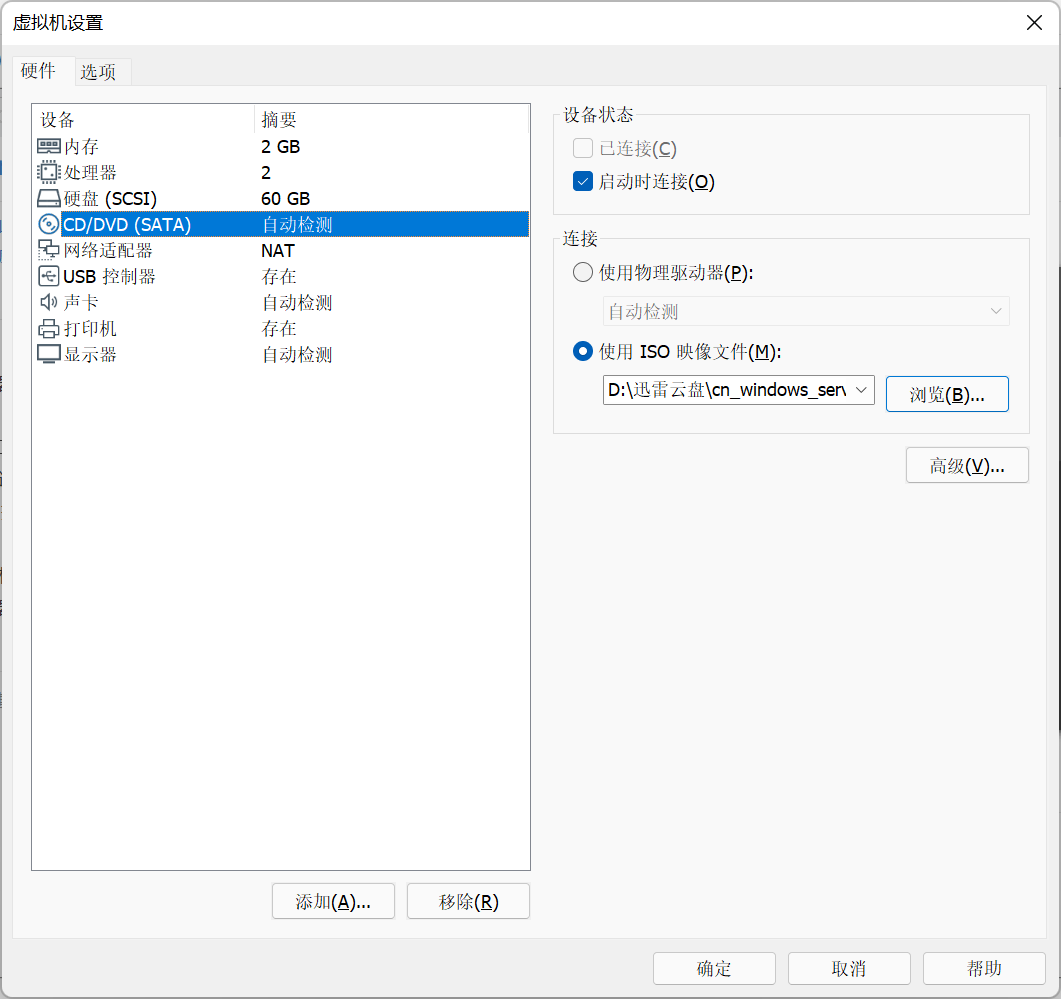Viewport: 1061px width, 999px height.
Task: Select 使用物理驱动器(P) radio button
Action: click(x=583, y=273)
